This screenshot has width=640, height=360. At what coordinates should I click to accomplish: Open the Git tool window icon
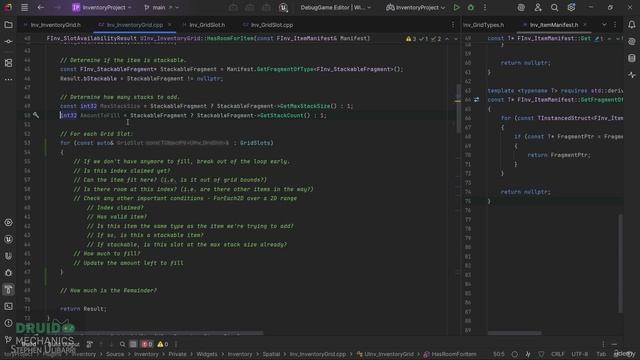tap(8, 340)
